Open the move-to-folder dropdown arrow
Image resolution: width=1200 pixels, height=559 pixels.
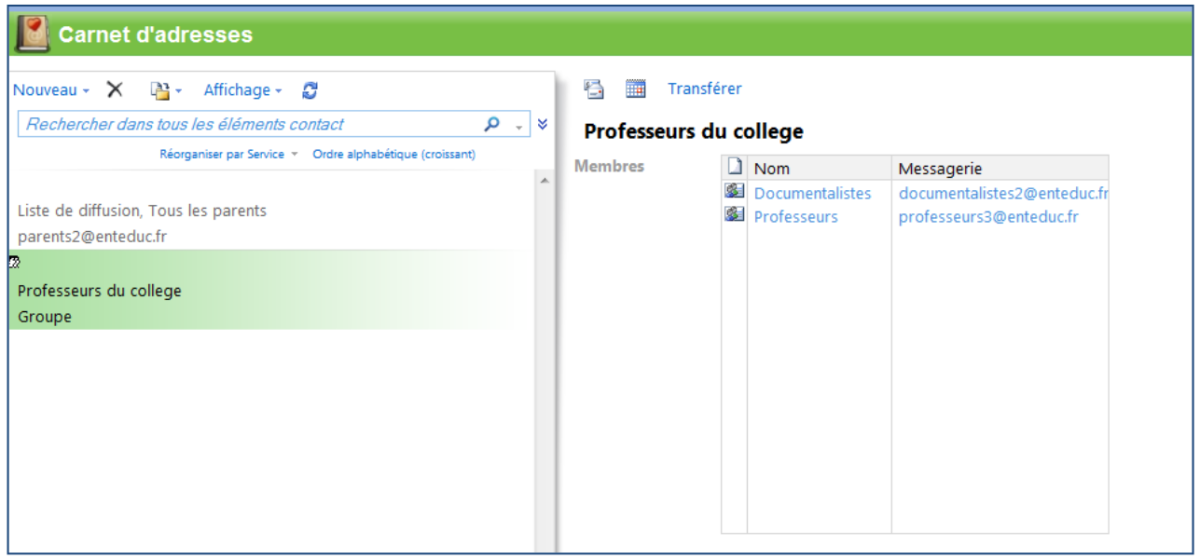pos(178,91)
